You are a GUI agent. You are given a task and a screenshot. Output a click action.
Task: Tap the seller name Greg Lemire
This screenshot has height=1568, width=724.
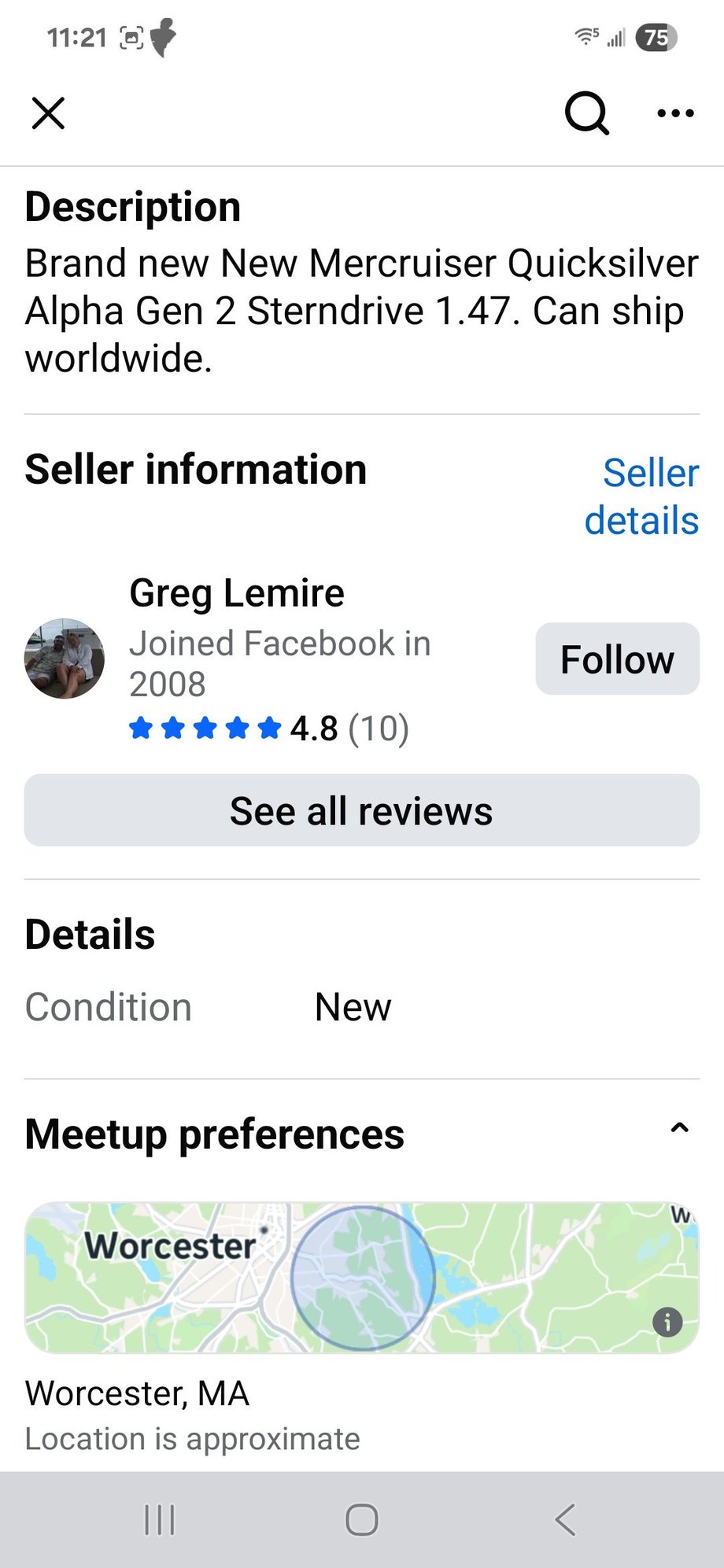pos(237,593)
